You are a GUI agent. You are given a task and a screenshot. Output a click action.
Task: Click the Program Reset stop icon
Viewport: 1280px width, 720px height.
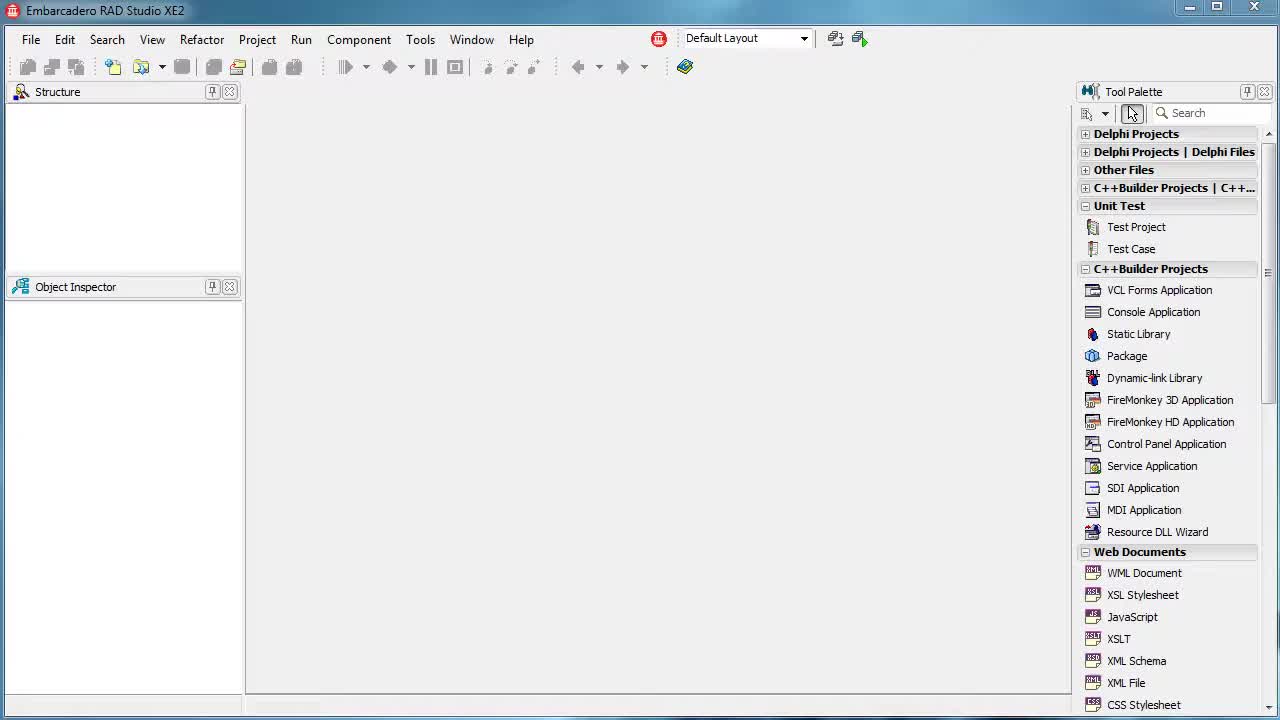click(x=455, y=67)
